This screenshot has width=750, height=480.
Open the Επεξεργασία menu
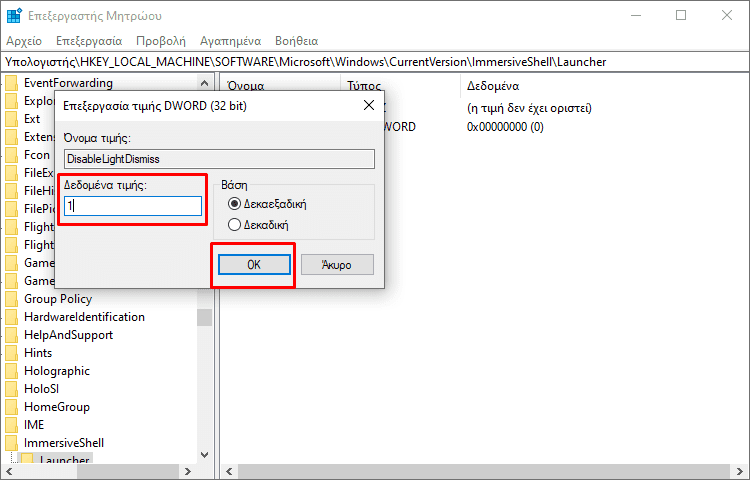pos(89,41)
